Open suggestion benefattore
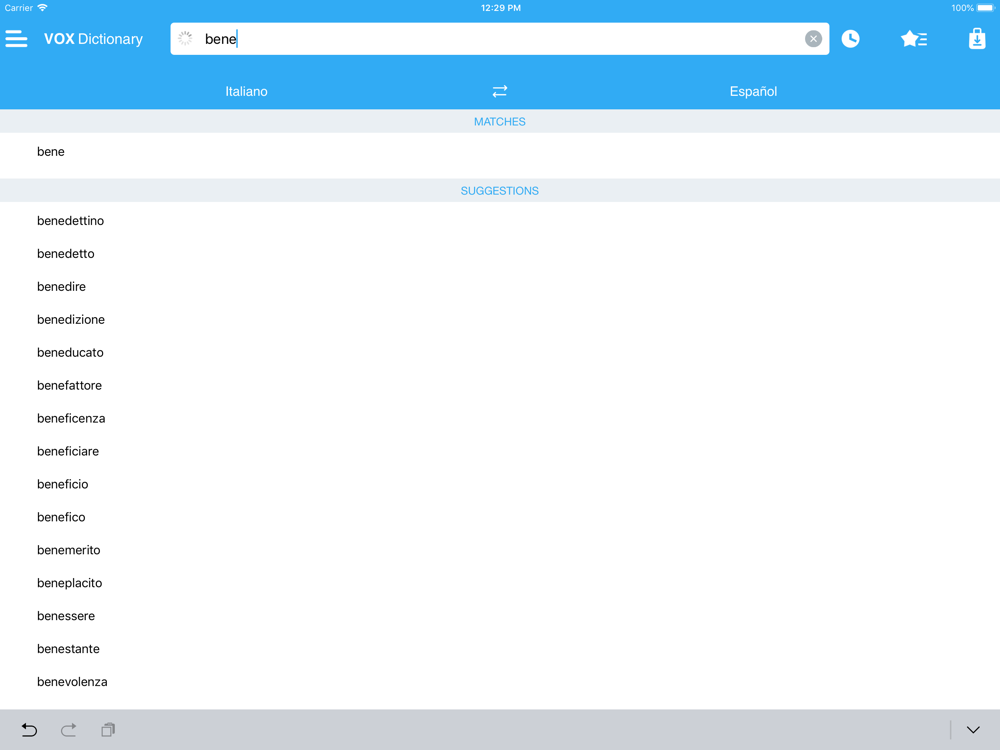Image resolution: width=1000 pixels, height=750 pixels. click(500, 385)
